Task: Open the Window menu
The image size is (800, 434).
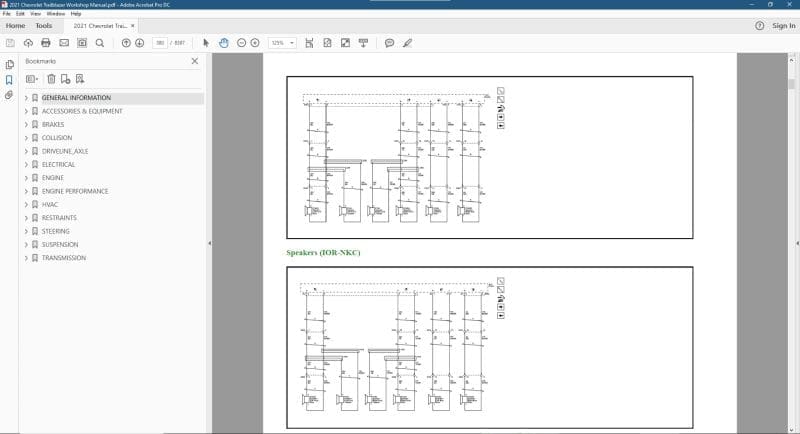Action: [56, 14]
